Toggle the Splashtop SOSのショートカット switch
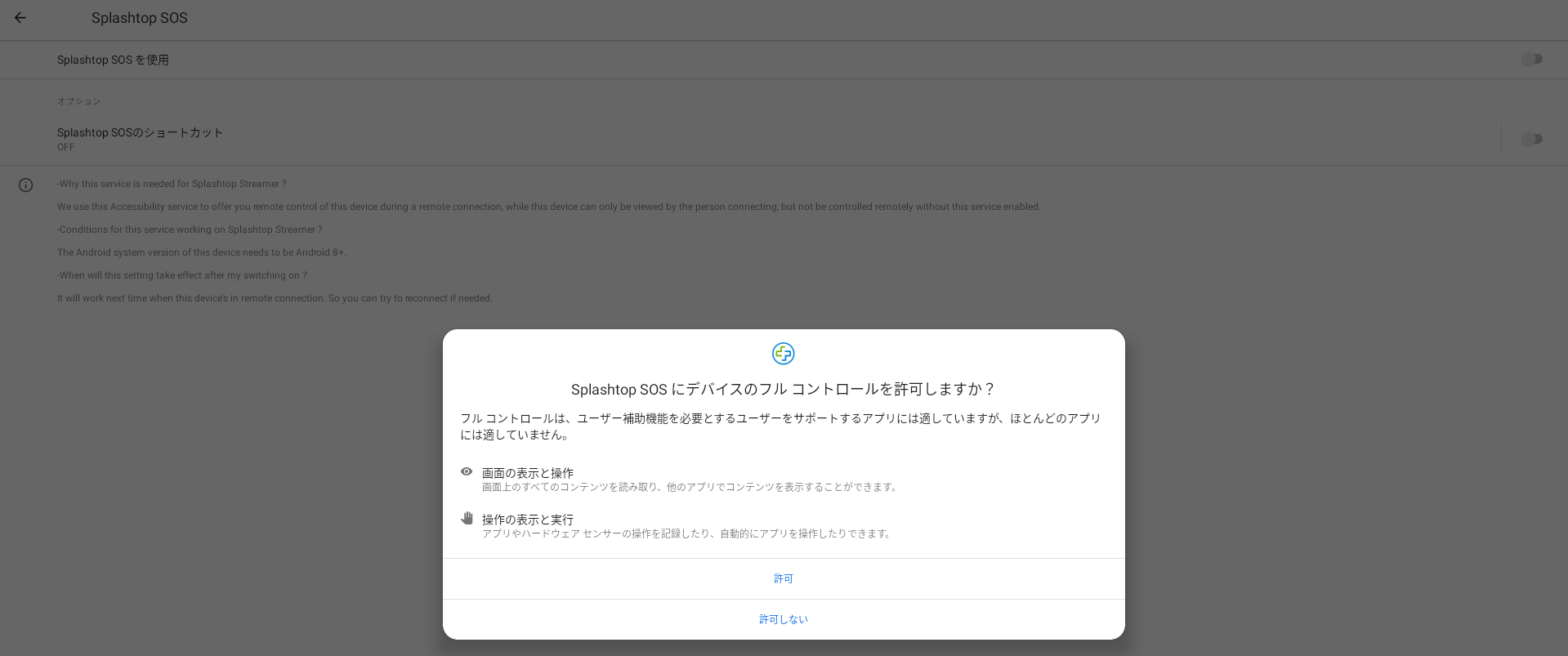 coord(1531,139)
